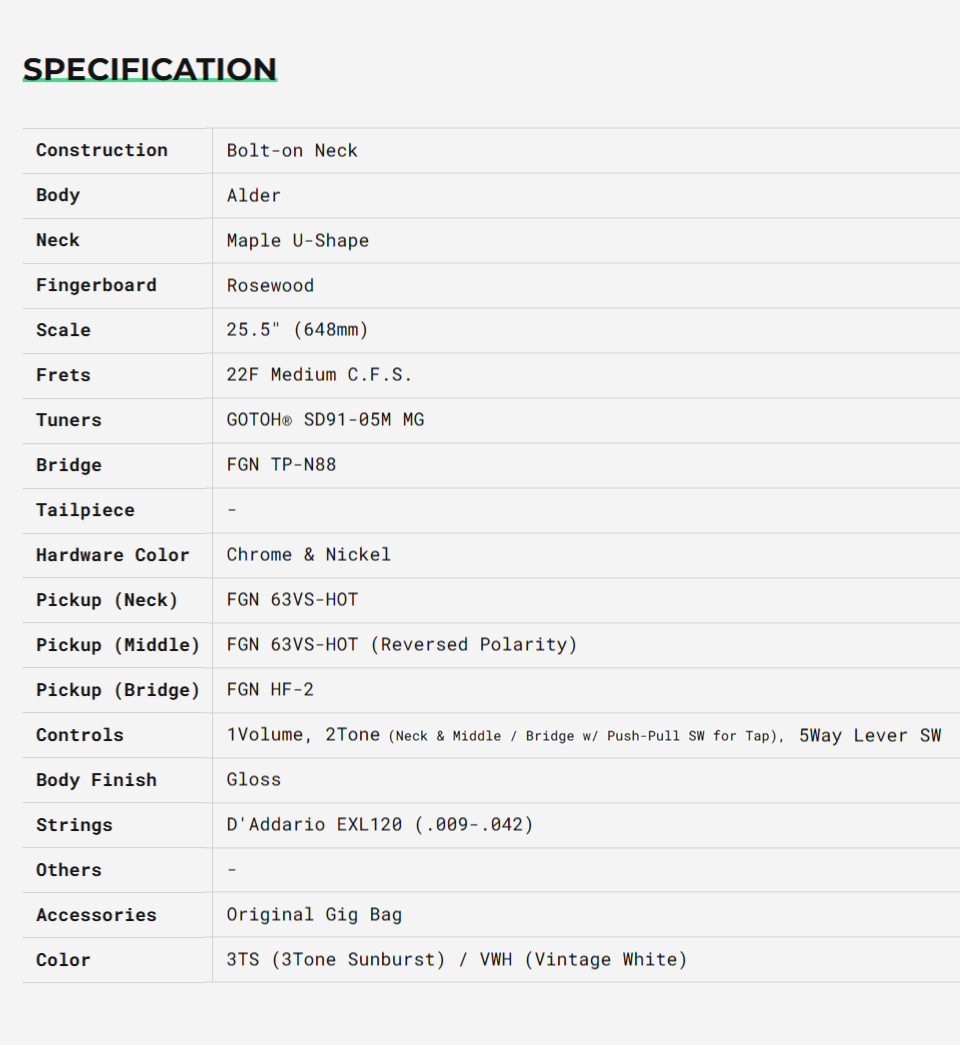The image size is (960, 1045).
Task: Click the FGN TP-N88 bridge value
Action: pos(282,465)
